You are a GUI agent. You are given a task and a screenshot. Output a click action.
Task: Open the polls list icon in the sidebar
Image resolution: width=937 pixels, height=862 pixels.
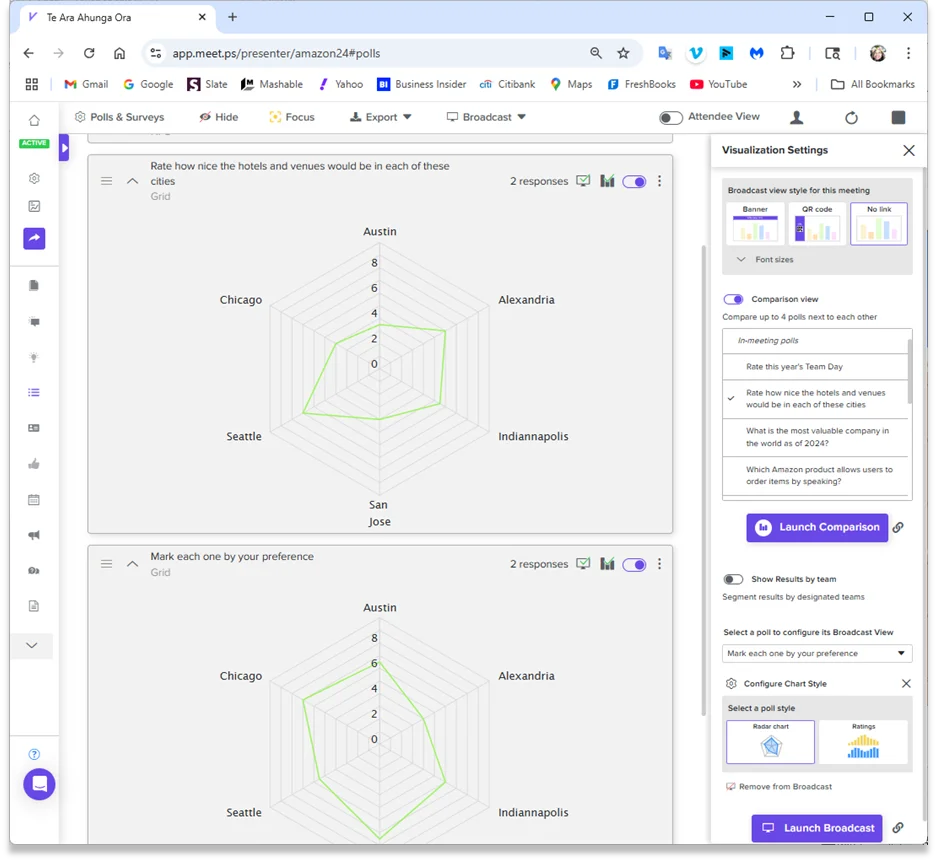(x=34, y=393)
